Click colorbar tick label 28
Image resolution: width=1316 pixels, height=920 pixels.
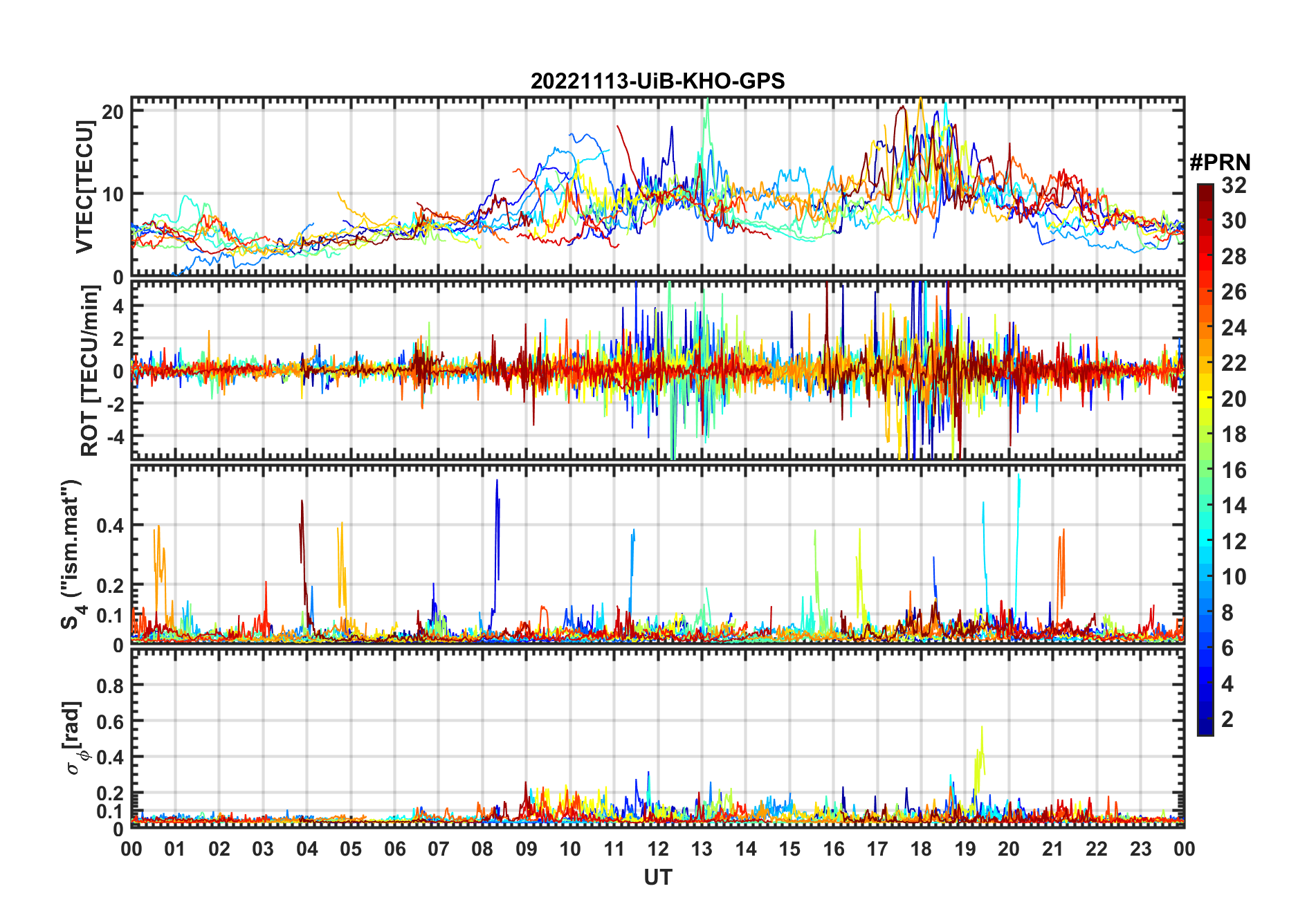pos(1234,257)
